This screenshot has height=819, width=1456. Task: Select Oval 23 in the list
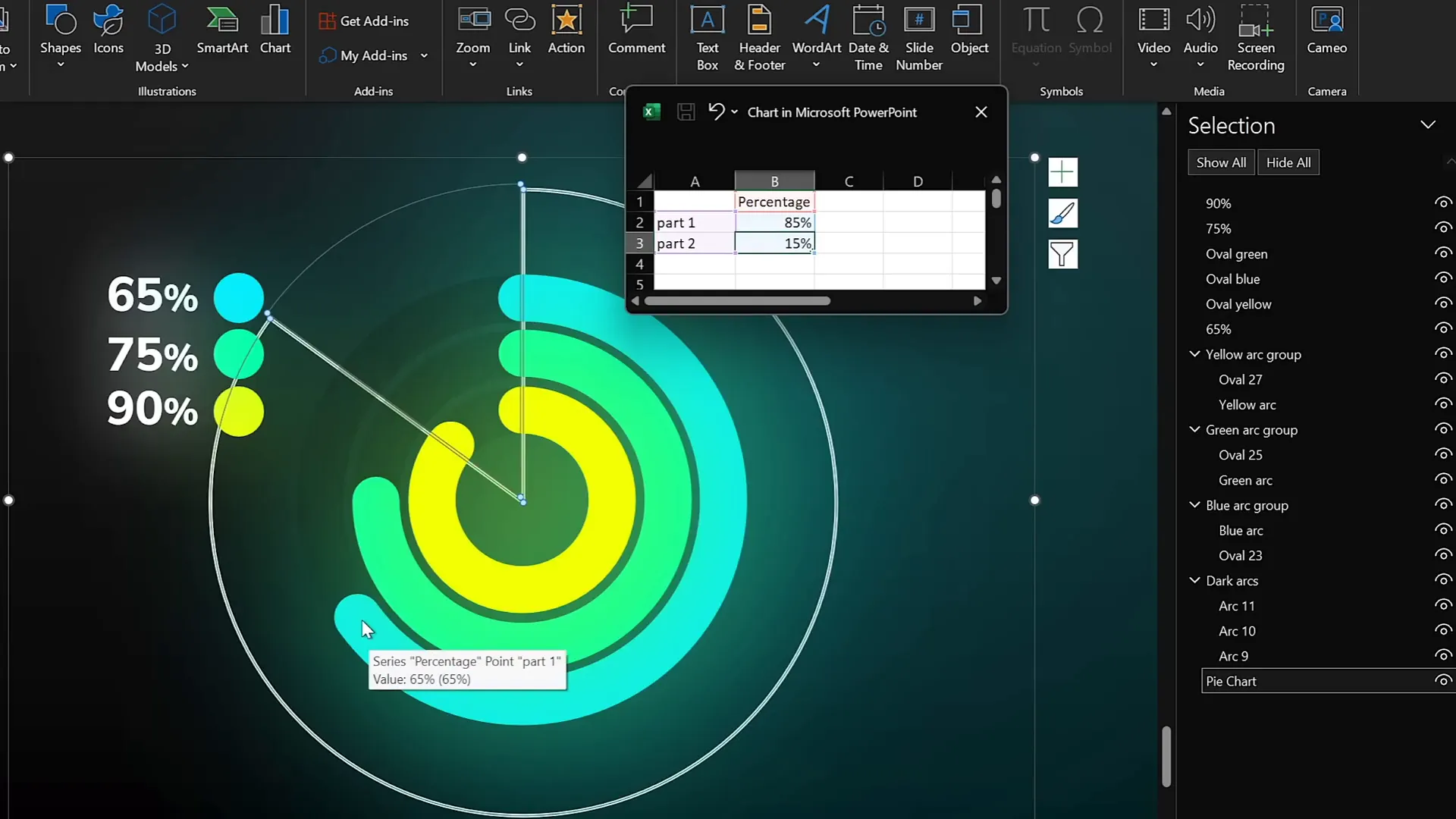point(1240,555)
